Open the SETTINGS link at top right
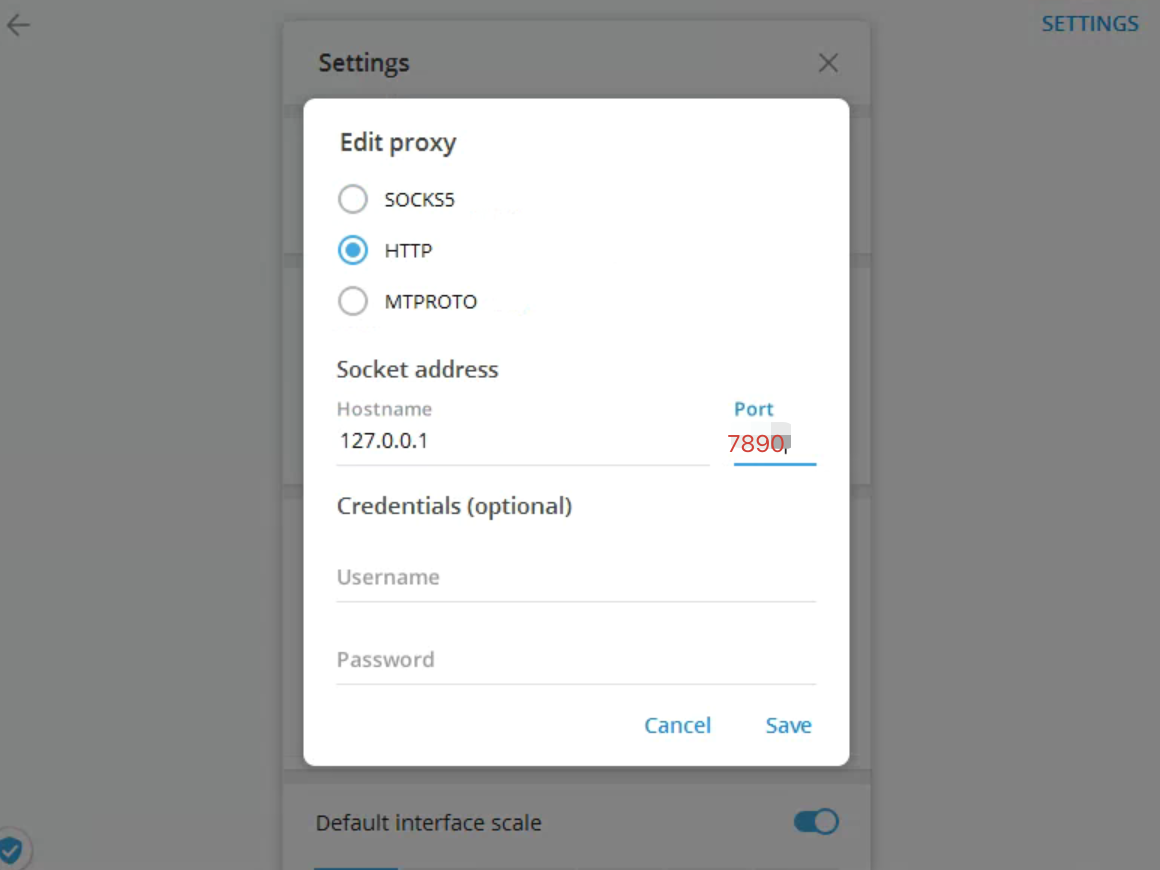This screenshot has width=1160, height=870. [x=1090, y=24]
